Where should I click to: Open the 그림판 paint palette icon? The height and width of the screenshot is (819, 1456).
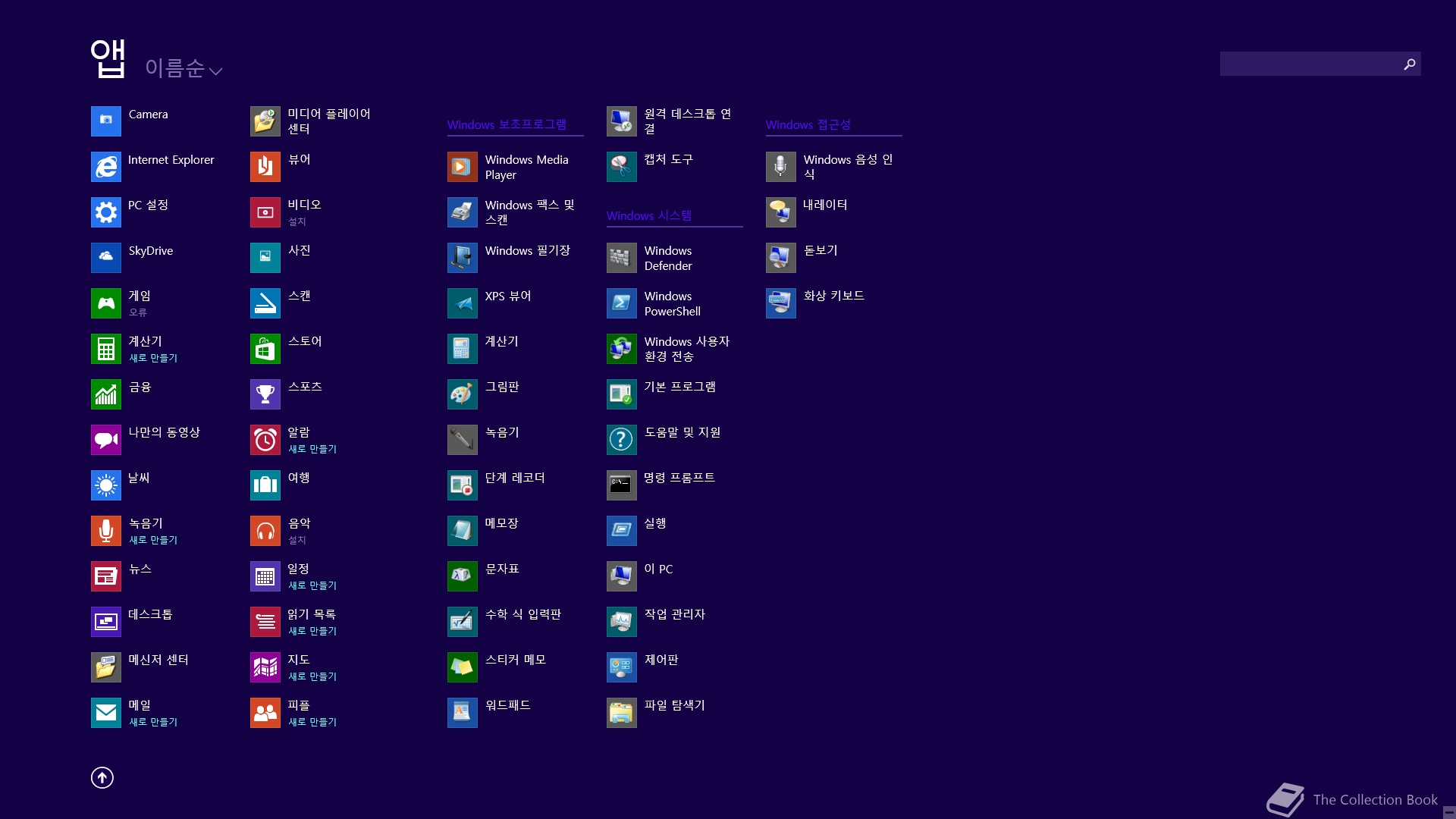pyautogui.click(x=463, y=394)
